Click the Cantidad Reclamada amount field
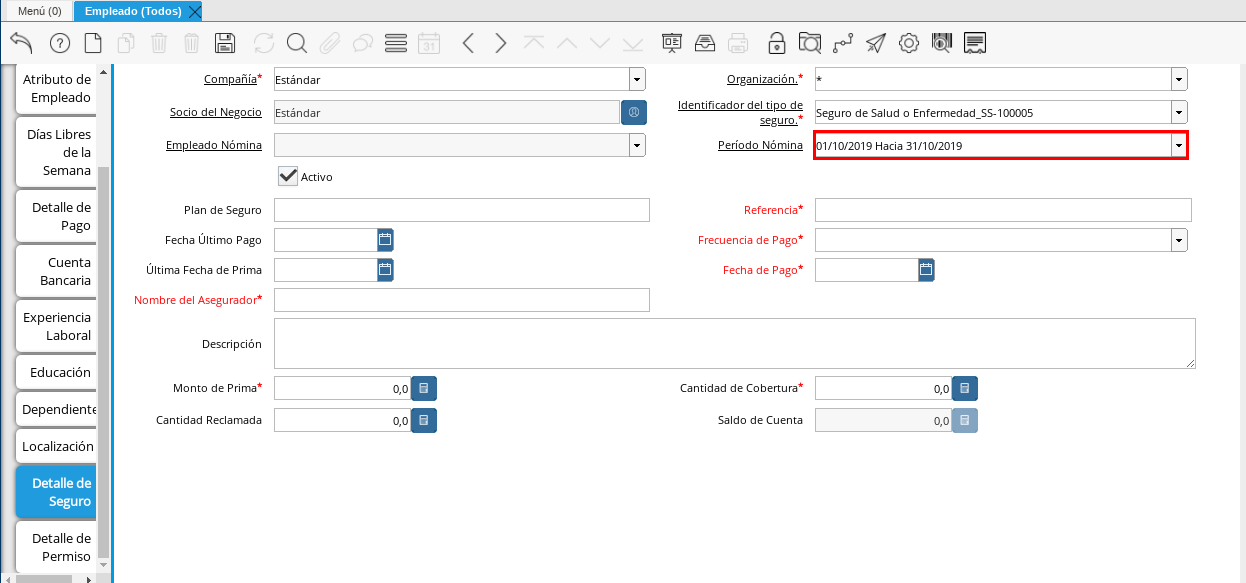The width and height of the screenshot is (1246, 583). click(x=342, y=421)
